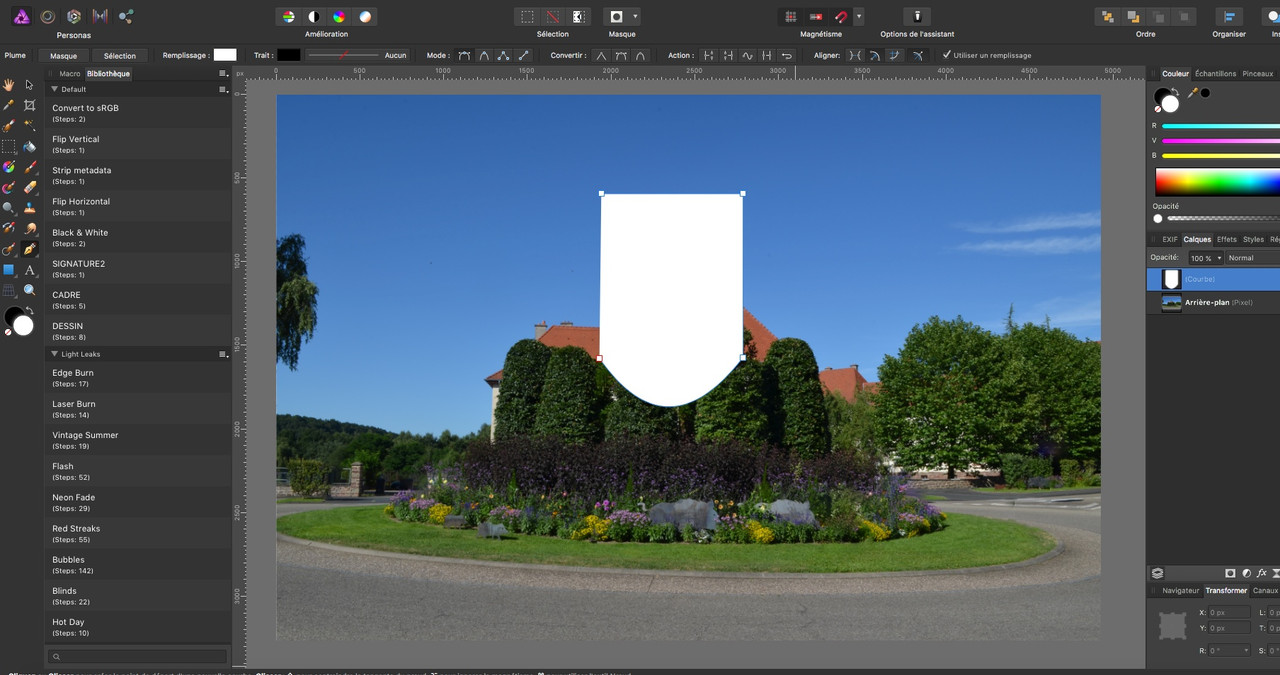This screenshot has width=1280, height=675.
Task: Open the Normal blend mode dropdown
Action: pos(1253,258)
